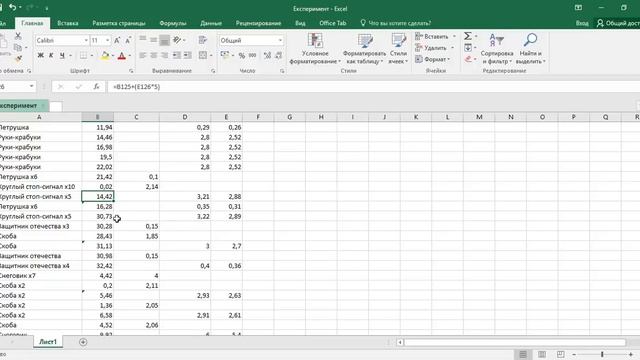This screenshot has height=360, width=640.
Task: Switch to Разметка страницы tab
Action: click(119, 23)
